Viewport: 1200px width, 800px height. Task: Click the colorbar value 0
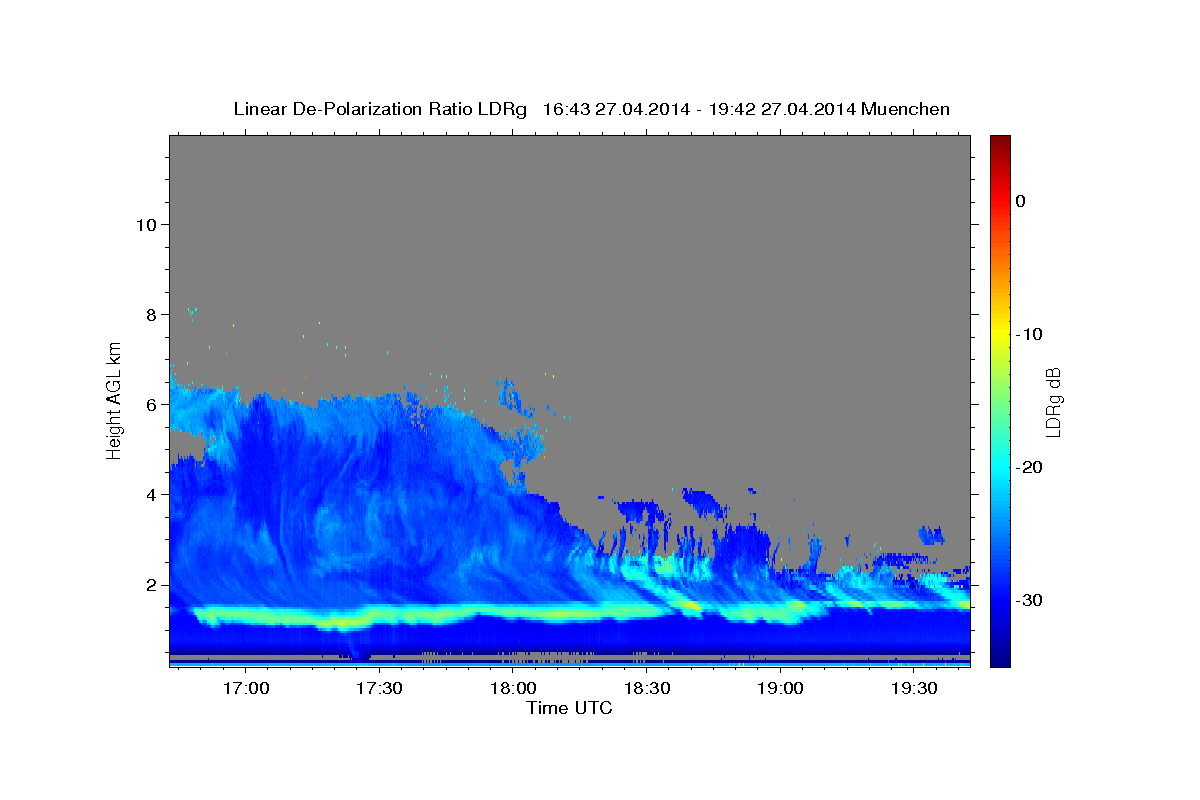tap(1021, 201)
